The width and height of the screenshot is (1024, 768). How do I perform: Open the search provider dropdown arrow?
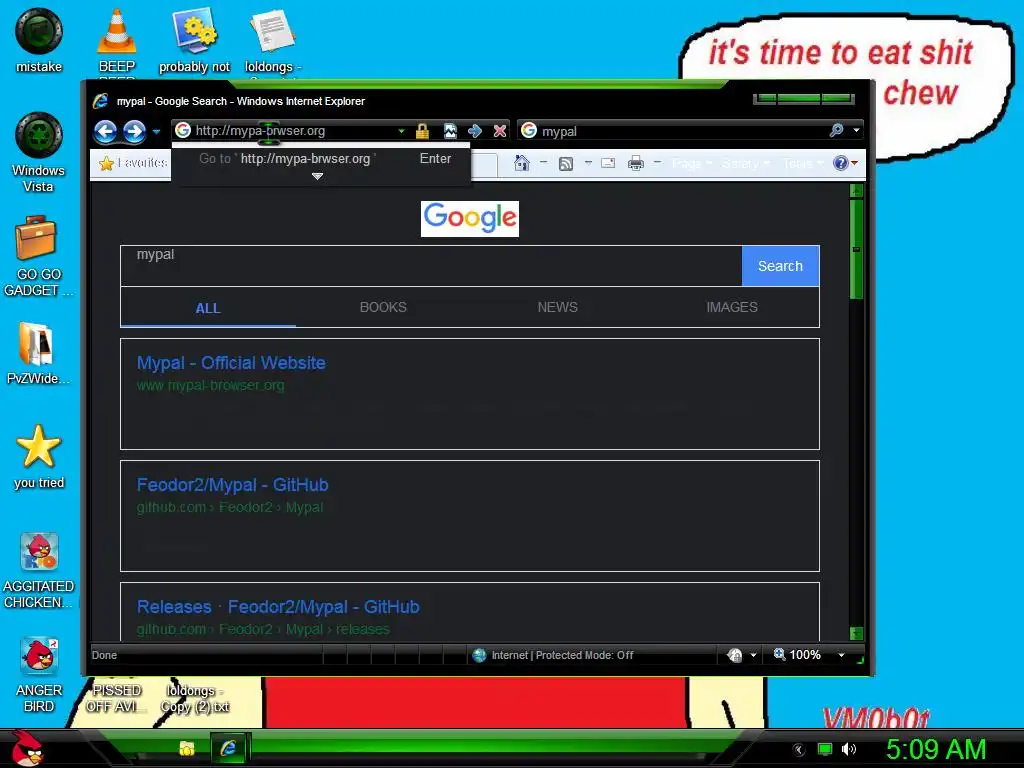click(x=856, y=131)
